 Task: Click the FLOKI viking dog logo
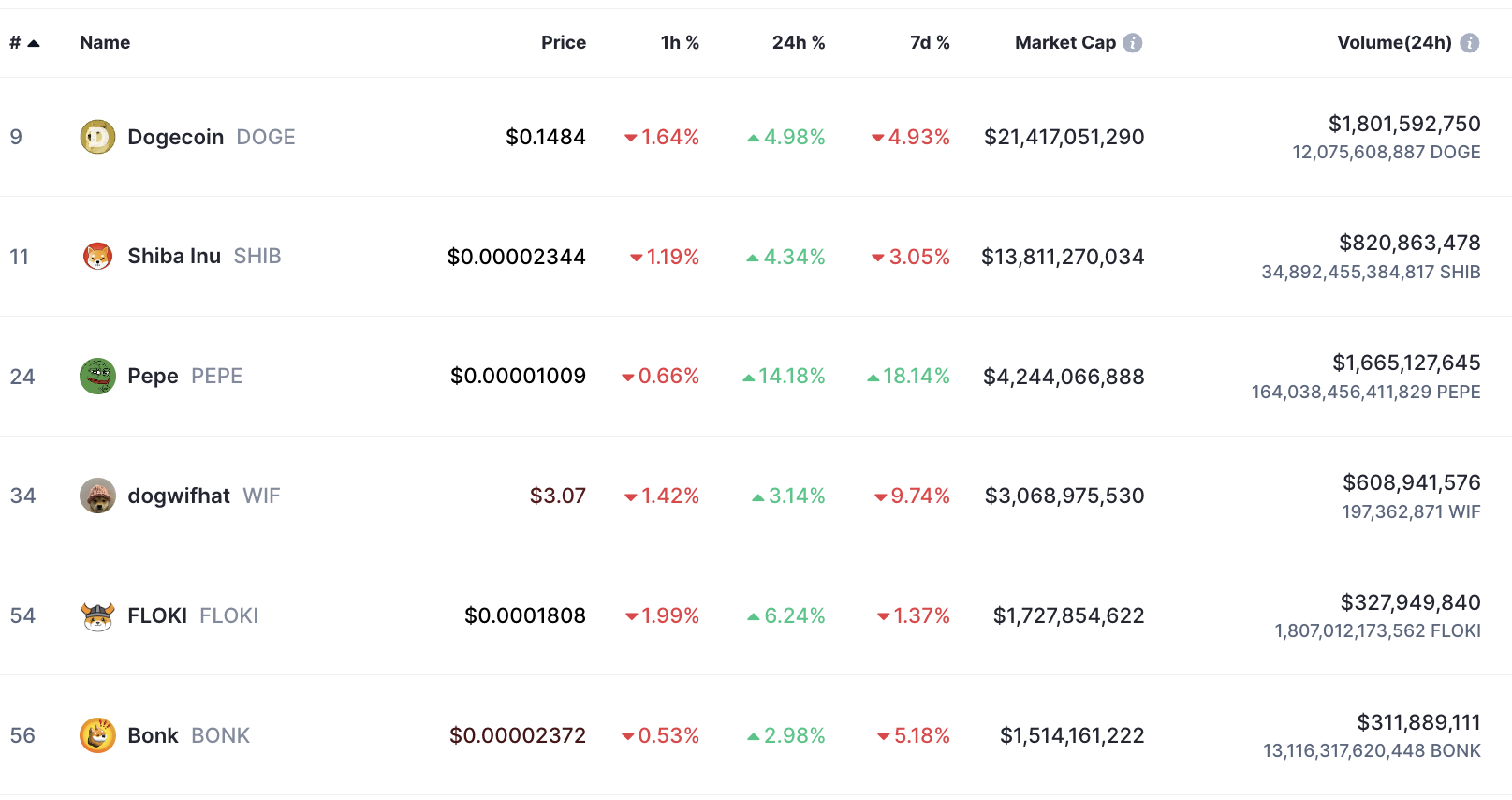point(97,615)
